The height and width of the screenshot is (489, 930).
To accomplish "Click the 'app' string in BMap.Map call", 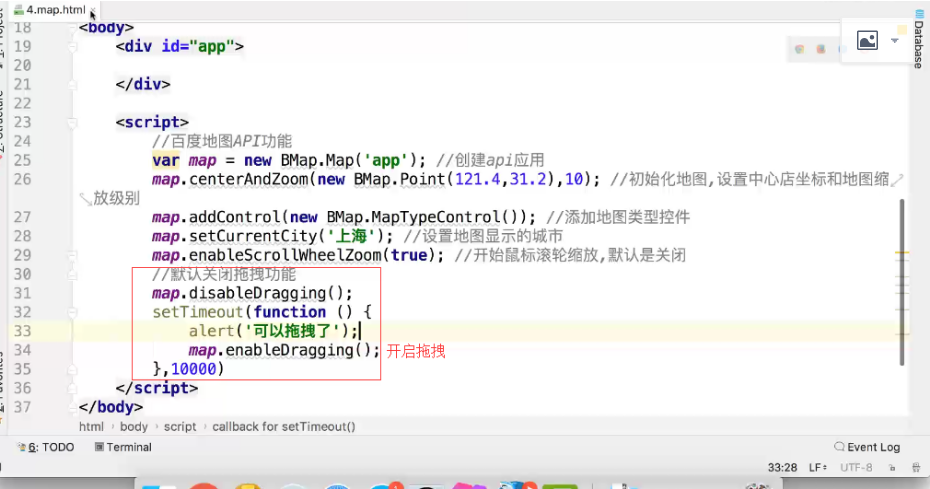I will 386,160.
